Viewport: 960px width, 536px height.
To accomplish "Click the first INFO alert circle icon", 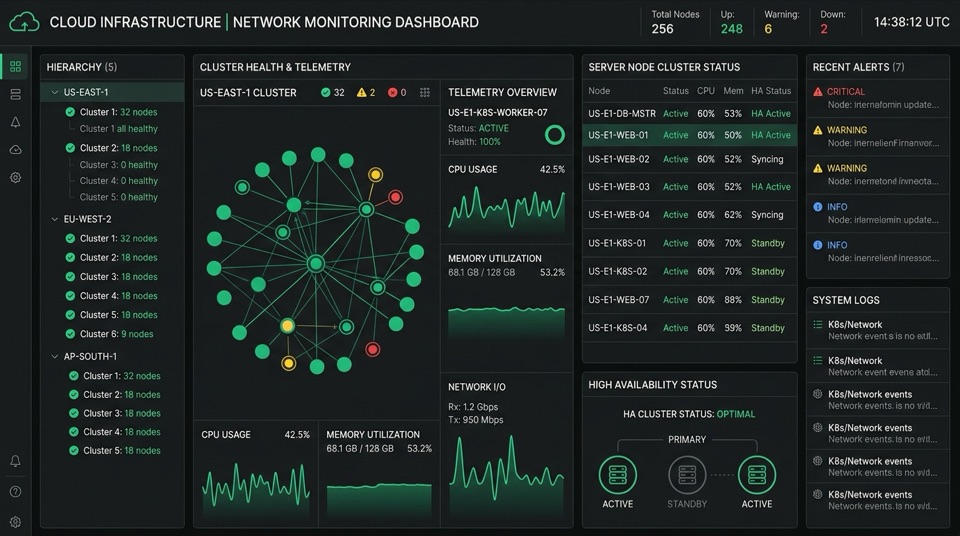I will [x=817, y=207].
